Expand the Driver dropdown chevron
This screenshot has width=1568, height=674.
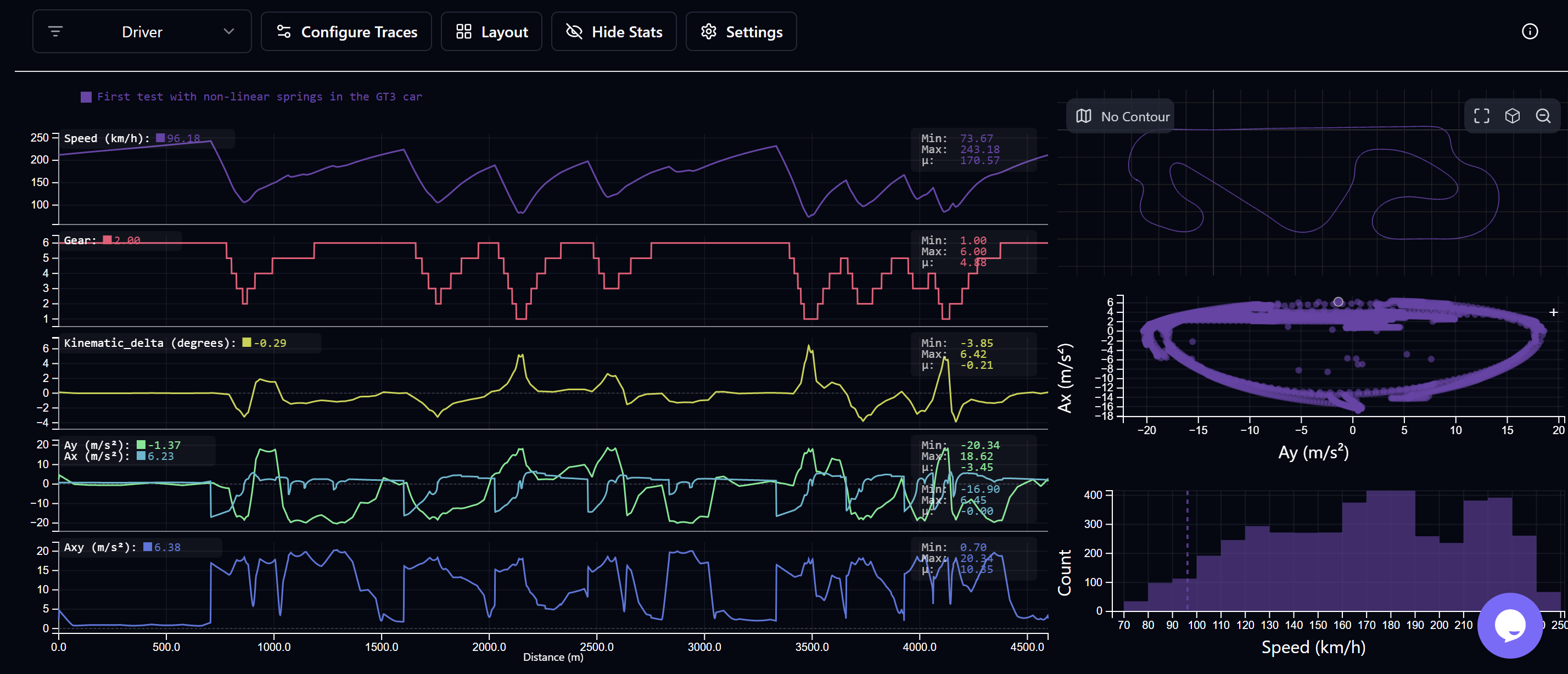click(229, 32)
